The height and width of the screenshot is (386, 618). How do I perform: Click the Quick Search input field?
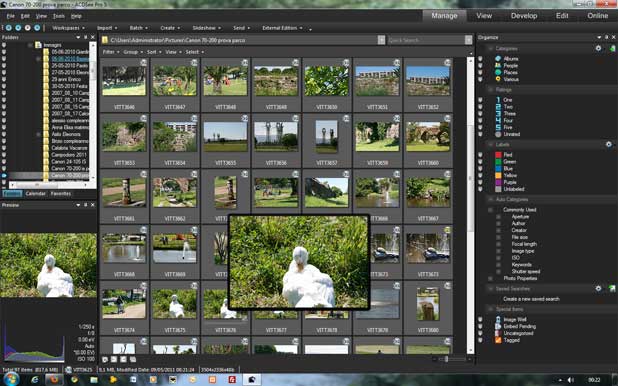pyautogui.click(x=426, y=40)
